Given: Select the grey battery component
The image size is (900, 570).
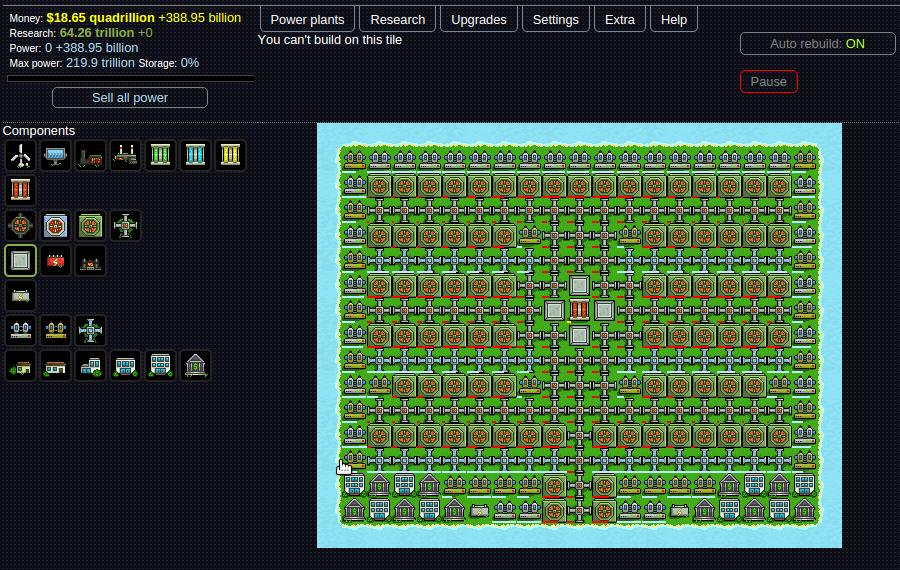Looking at the screenshot, I should 21,296.
